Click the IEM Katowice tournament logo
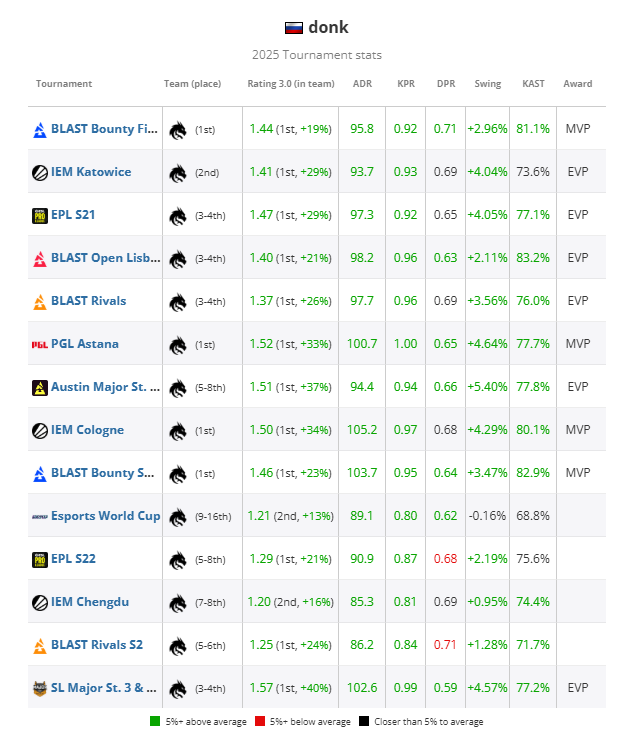The width and height of the screenshot is (631, 746). pyautogui.click(x=39, y=172)
